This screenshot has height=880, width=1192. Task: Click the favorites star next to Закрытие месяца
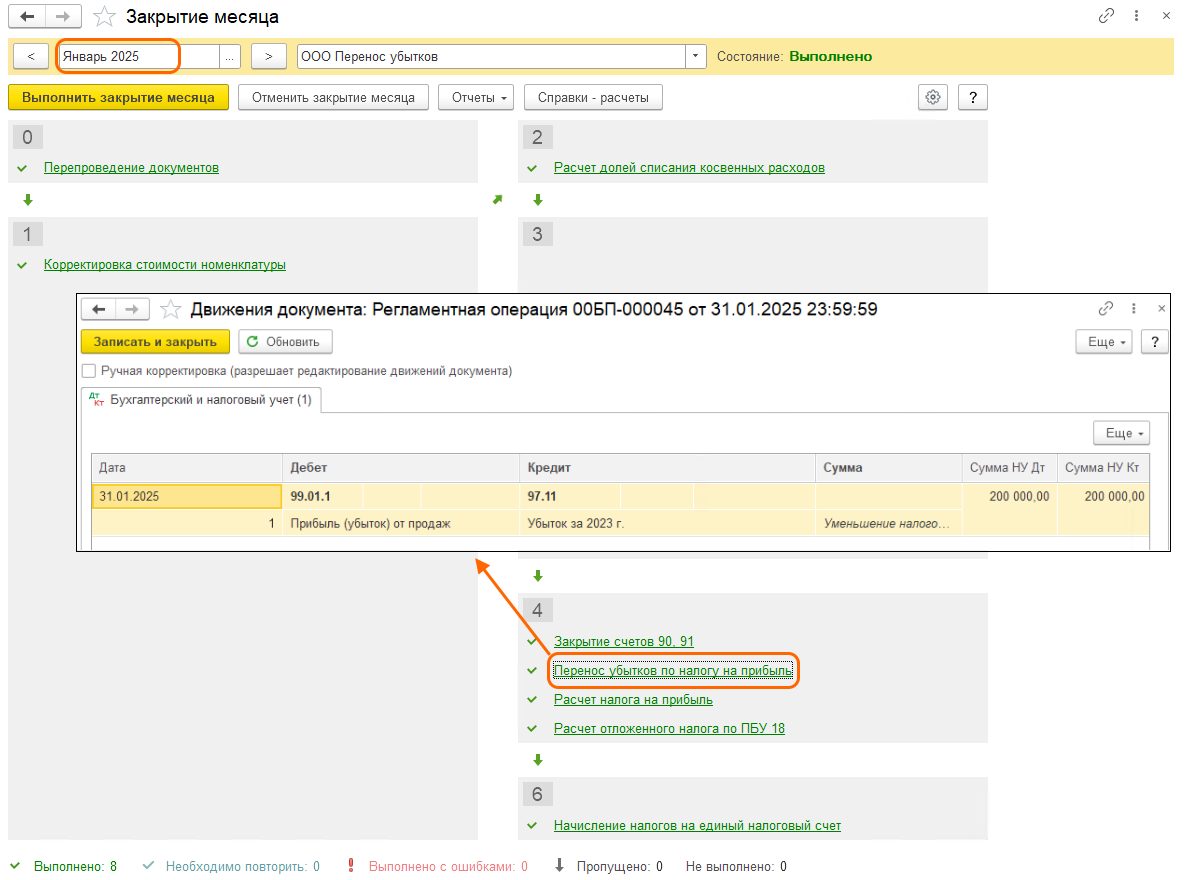click(x=103, y=17)
